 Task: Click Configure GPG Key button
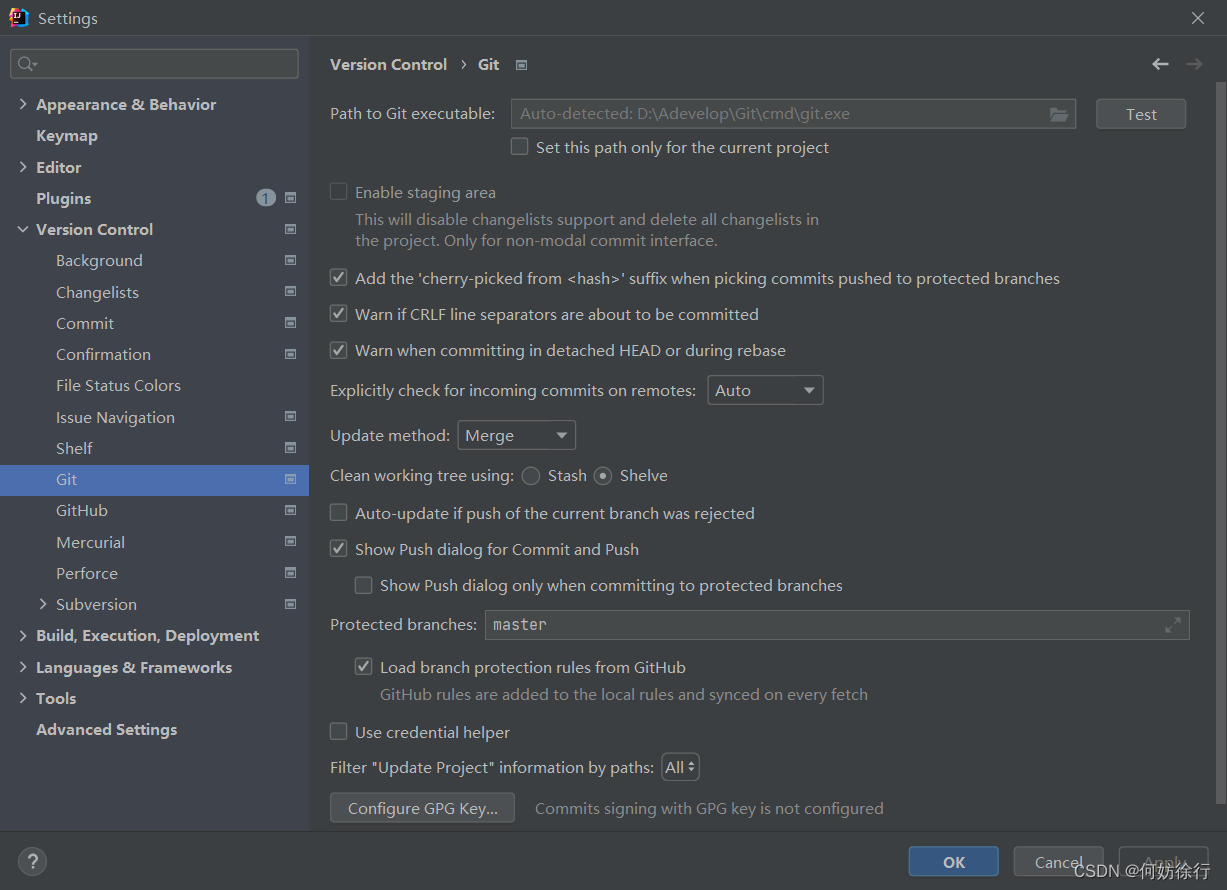pos(422,808)
